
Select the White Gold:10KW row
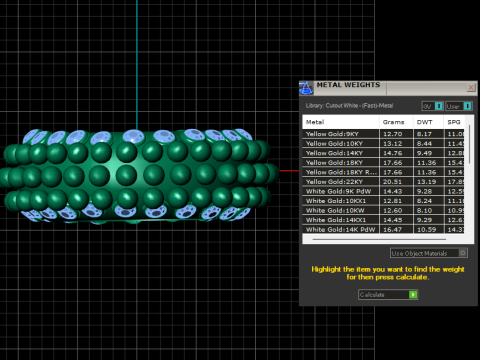coord(383,210)
